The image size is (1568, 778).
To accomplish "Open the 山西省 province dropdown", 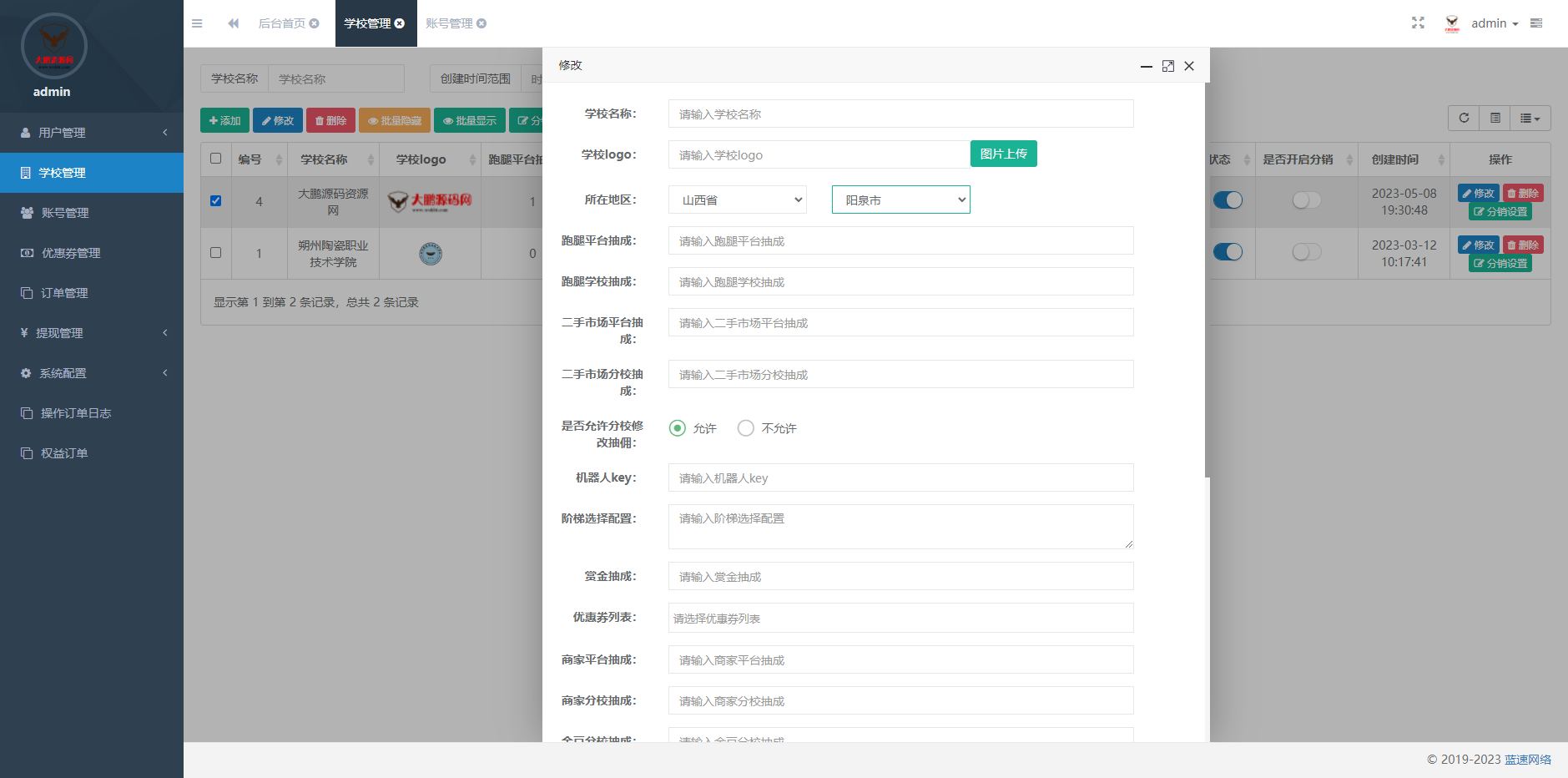I will [x=737, y=200].
